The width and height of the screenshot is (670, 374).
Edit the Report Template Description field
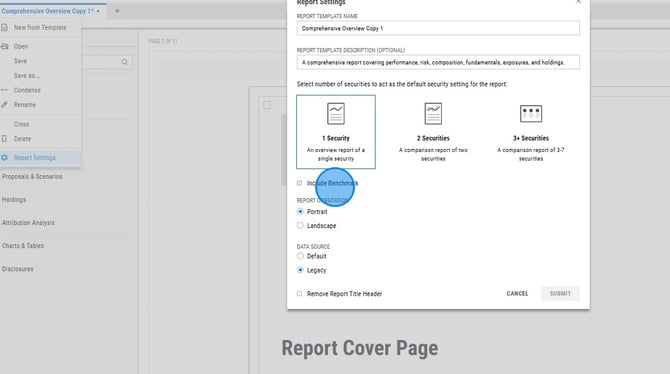[438, 62]
